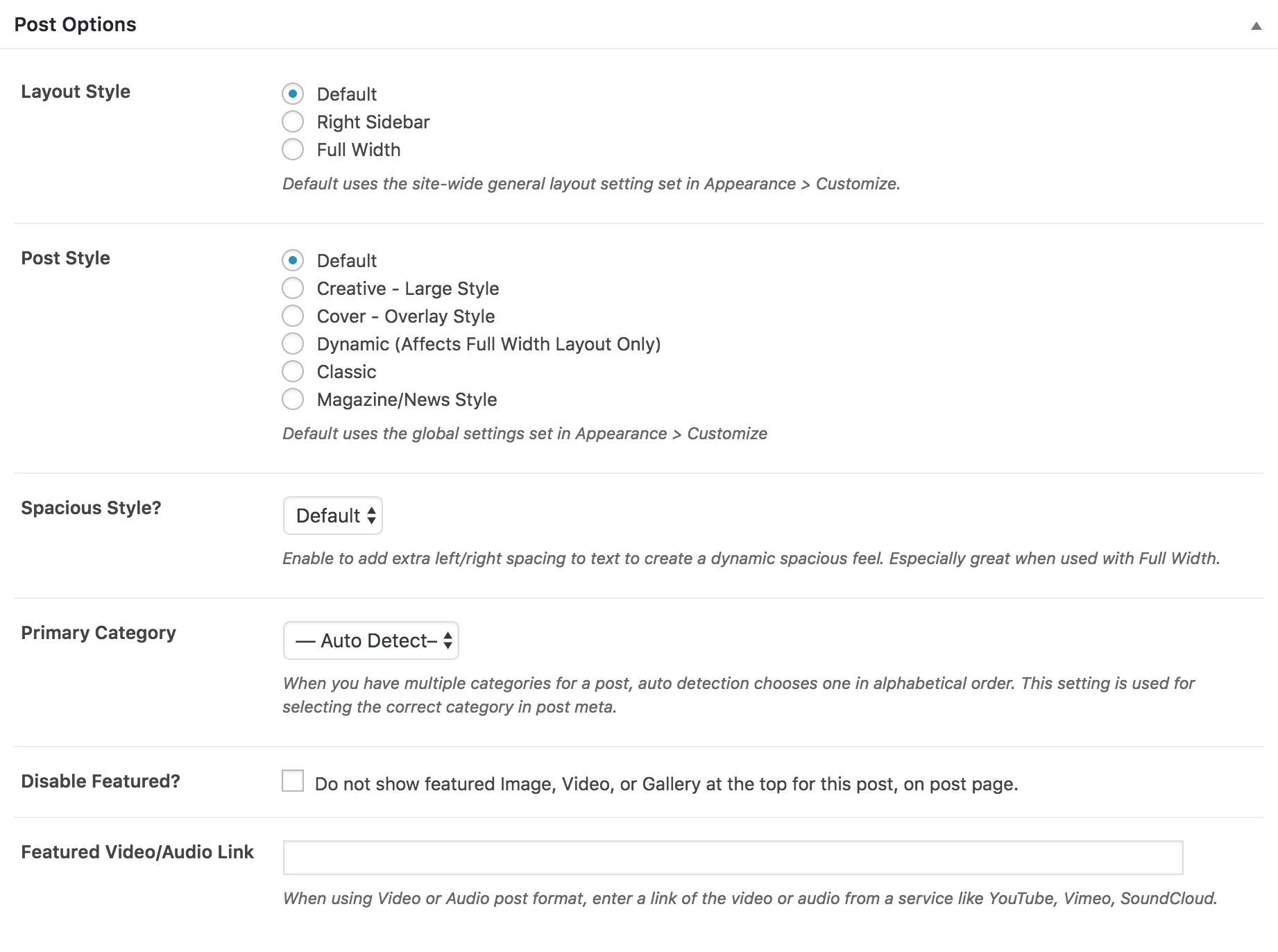1278x952 pixels.
Task: Select Classic post style
Action: pyautogui.click(x=293, y=371)
